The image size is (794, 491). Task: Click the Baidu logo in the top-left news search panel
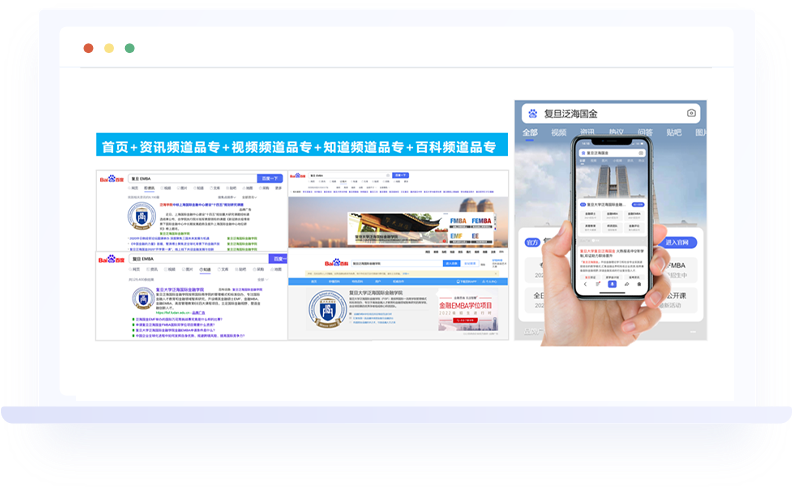(111, 179)
